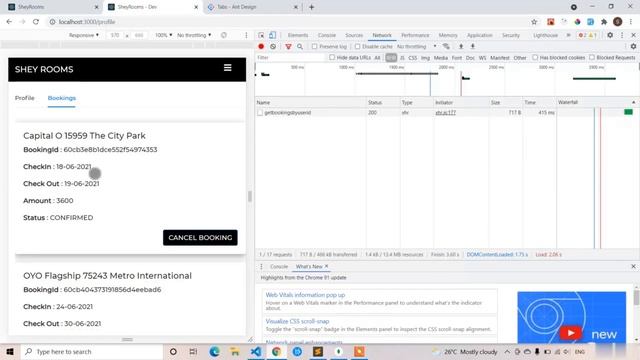This screenshot has width=640, height=360.
Task: Open Network panel No throttling dropdown
Action: coord(416,47)
